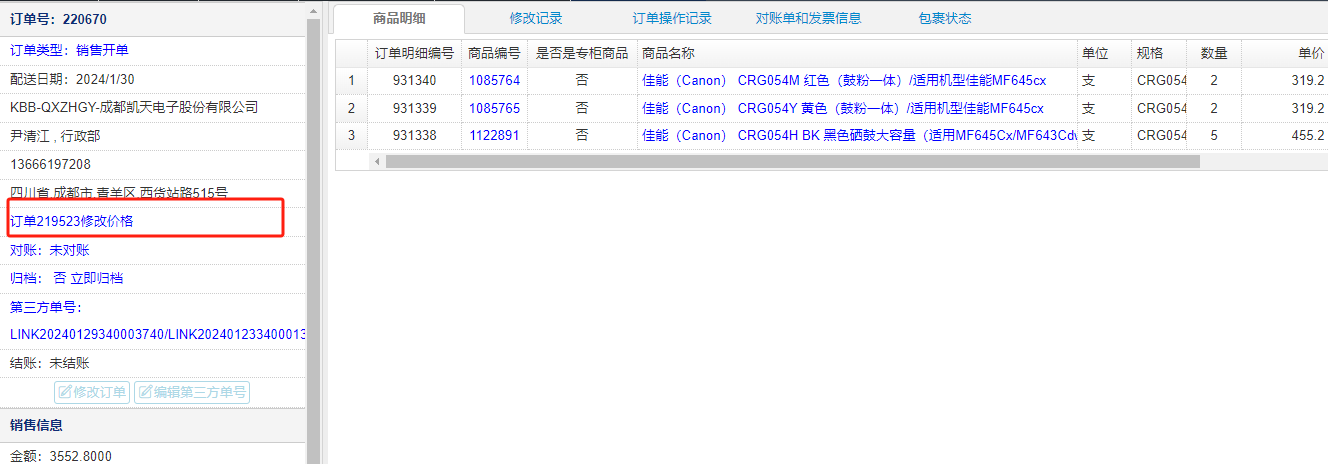Image resolution: width=1328 pixels, height=464 pixels.
Task: Click the 商品名称 column header
Action: 856,53
